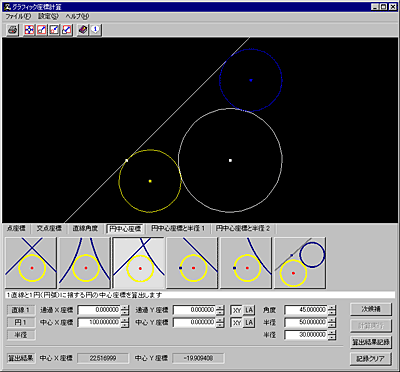This screenshot has width=400, height=372.
Task: Click the 記録クリア button
Action: [x=371, y=359]
